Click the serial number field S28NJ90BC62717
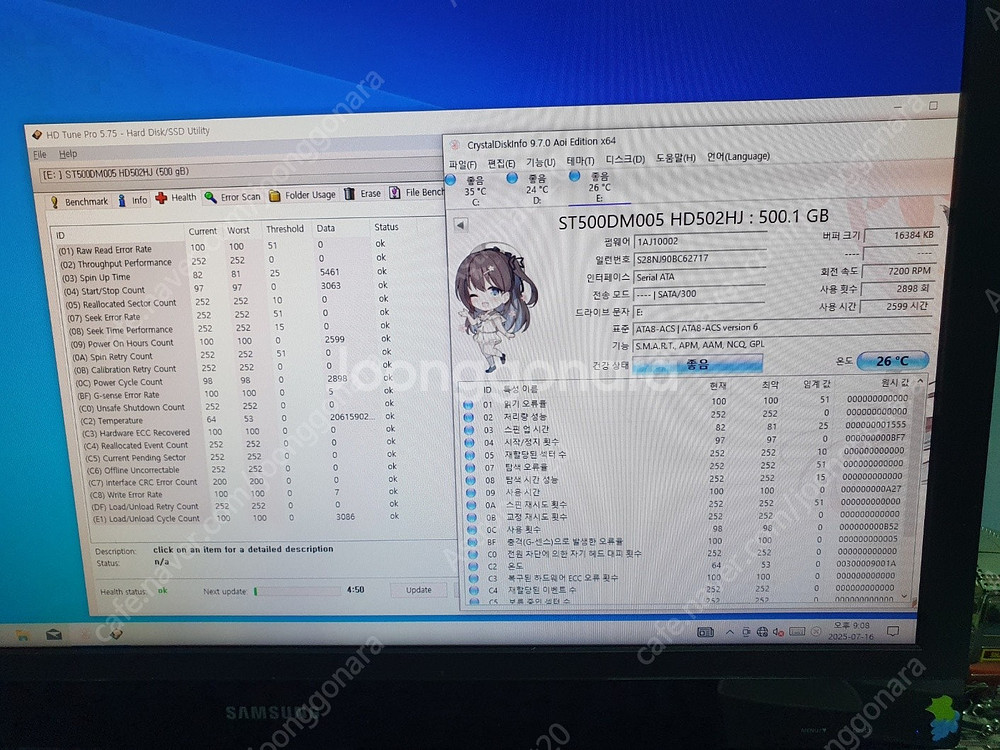The image size is (1000, 750). [x=700, y=259]
